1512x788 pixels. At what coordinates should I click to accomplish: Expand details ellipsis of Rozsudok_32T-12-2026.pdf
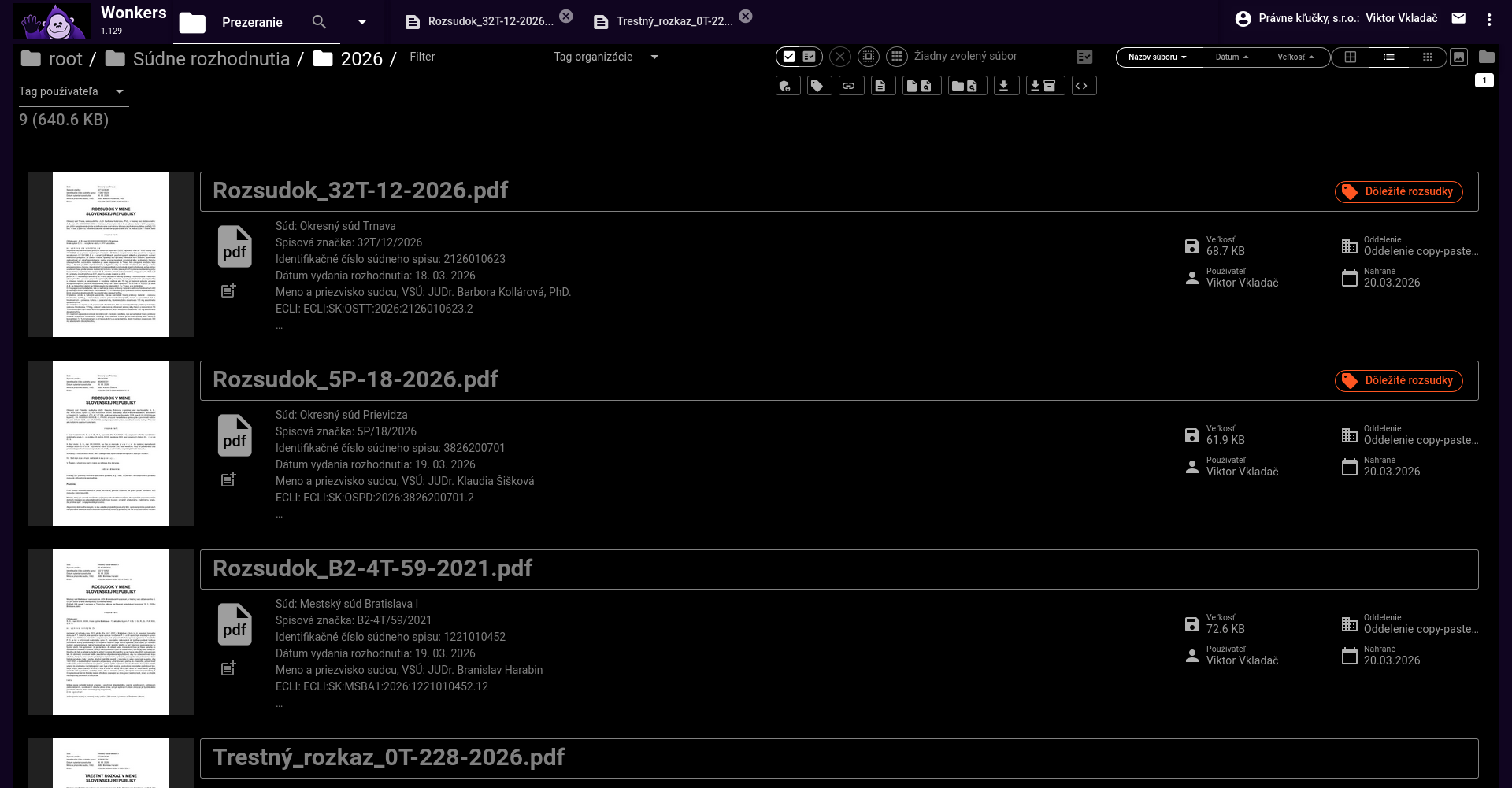279,327
